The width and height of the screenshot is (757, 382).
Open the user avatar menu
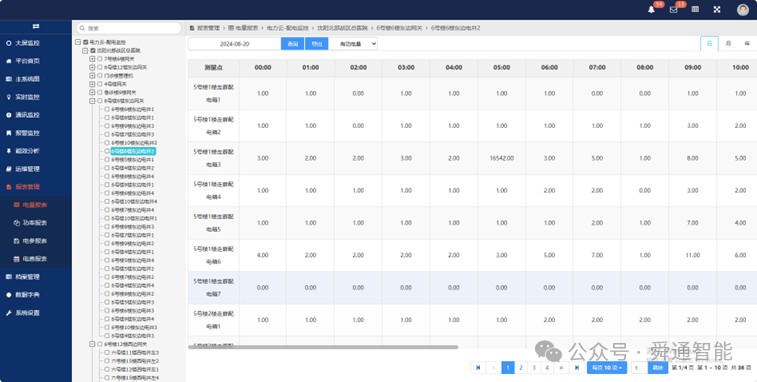(743, 10)
